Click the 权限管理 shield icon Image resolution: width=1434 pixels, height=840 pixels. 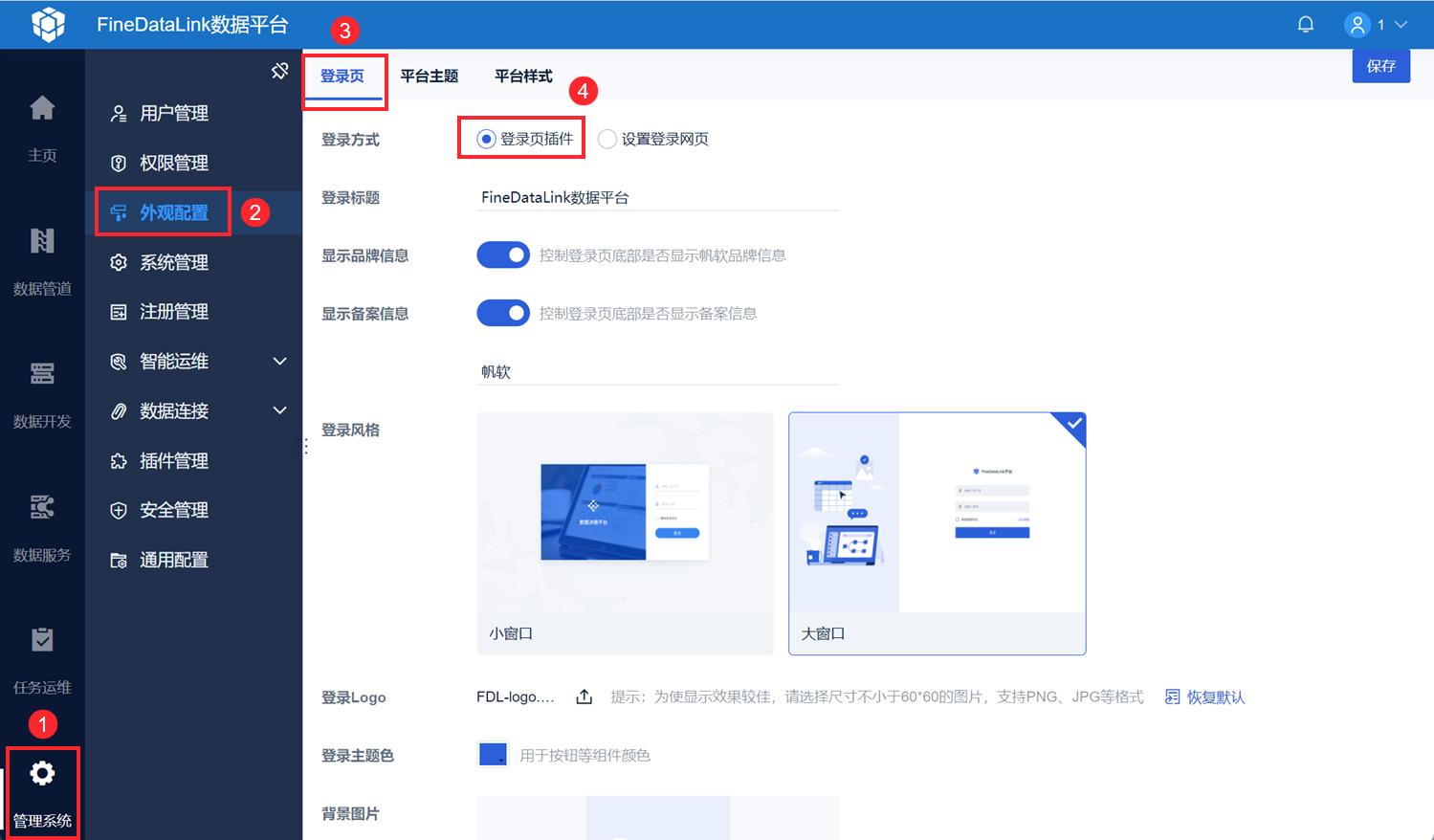click(119, 164)
